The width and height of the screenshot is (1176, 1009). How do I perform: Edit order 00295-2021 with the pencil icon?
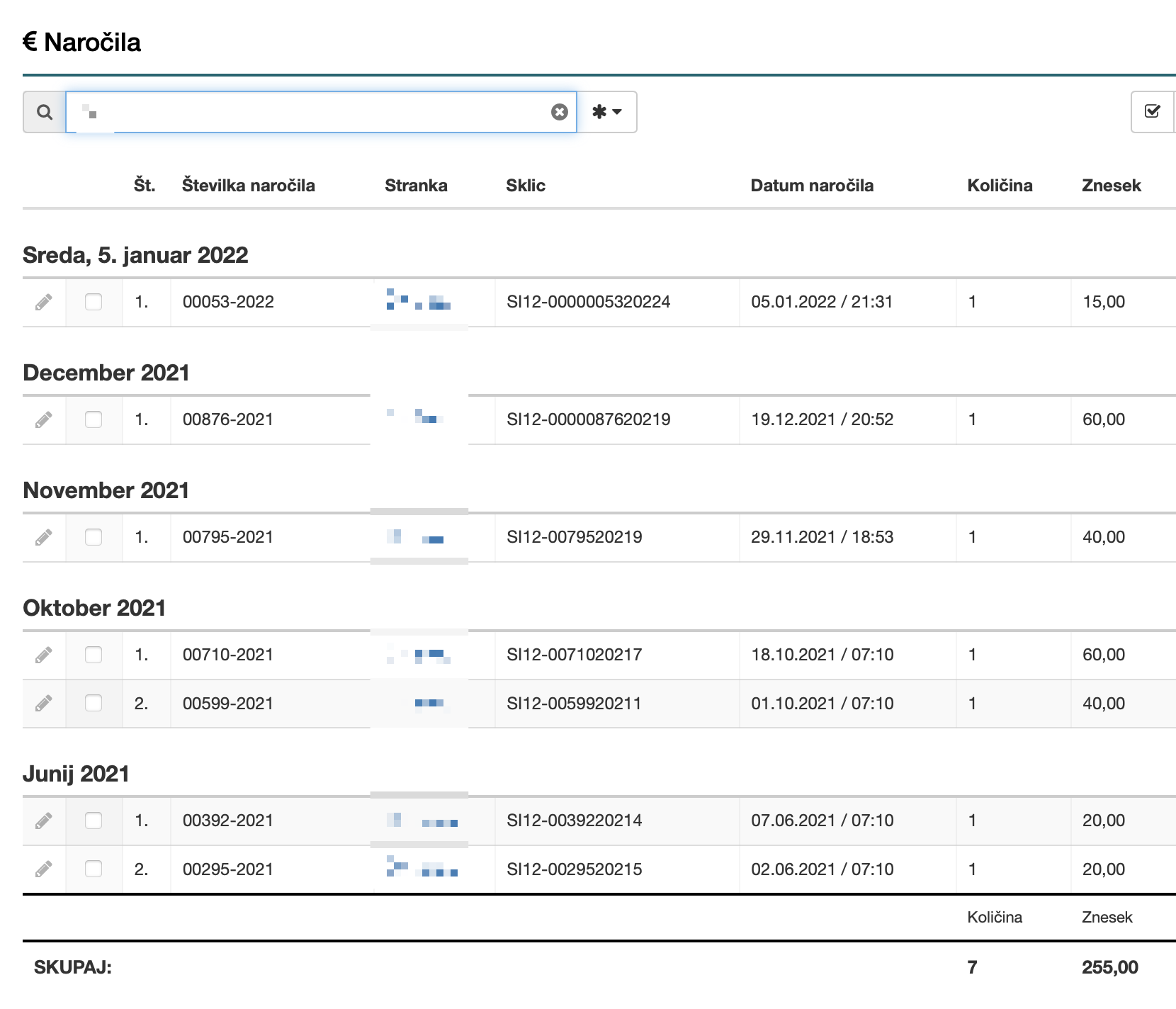[x=44, y=869]
